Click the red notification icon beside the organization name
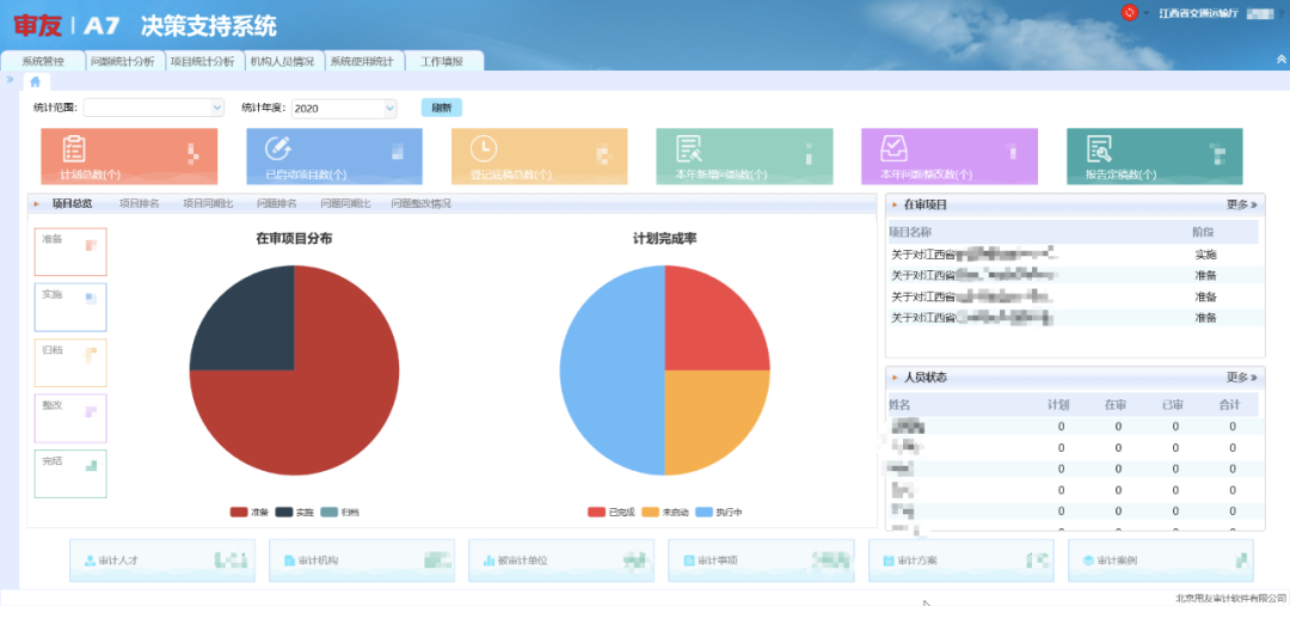 (1129, 12)
